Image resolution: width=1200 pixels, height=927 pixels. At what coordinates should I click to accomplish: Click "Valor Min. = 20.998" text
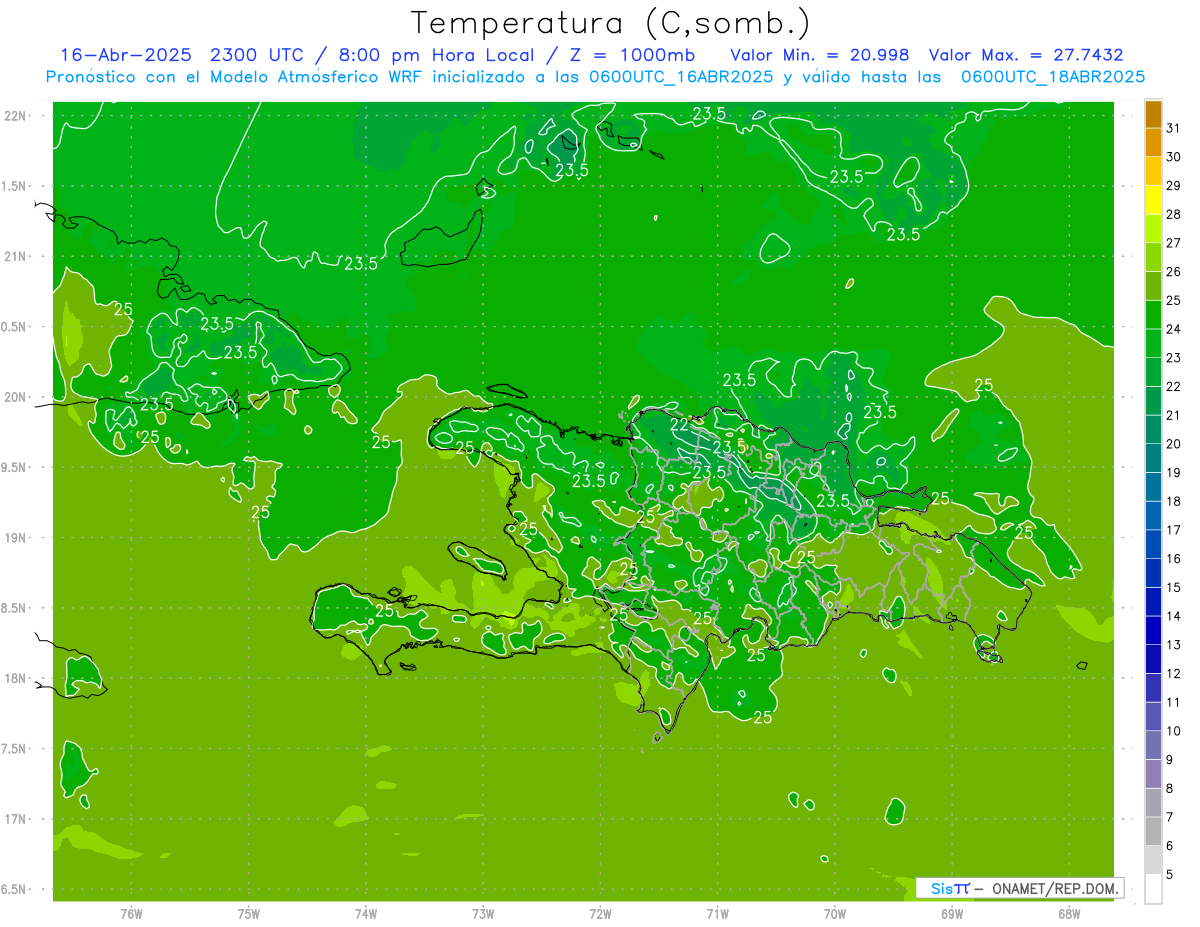pyautogui.click(x=820, y=55)
